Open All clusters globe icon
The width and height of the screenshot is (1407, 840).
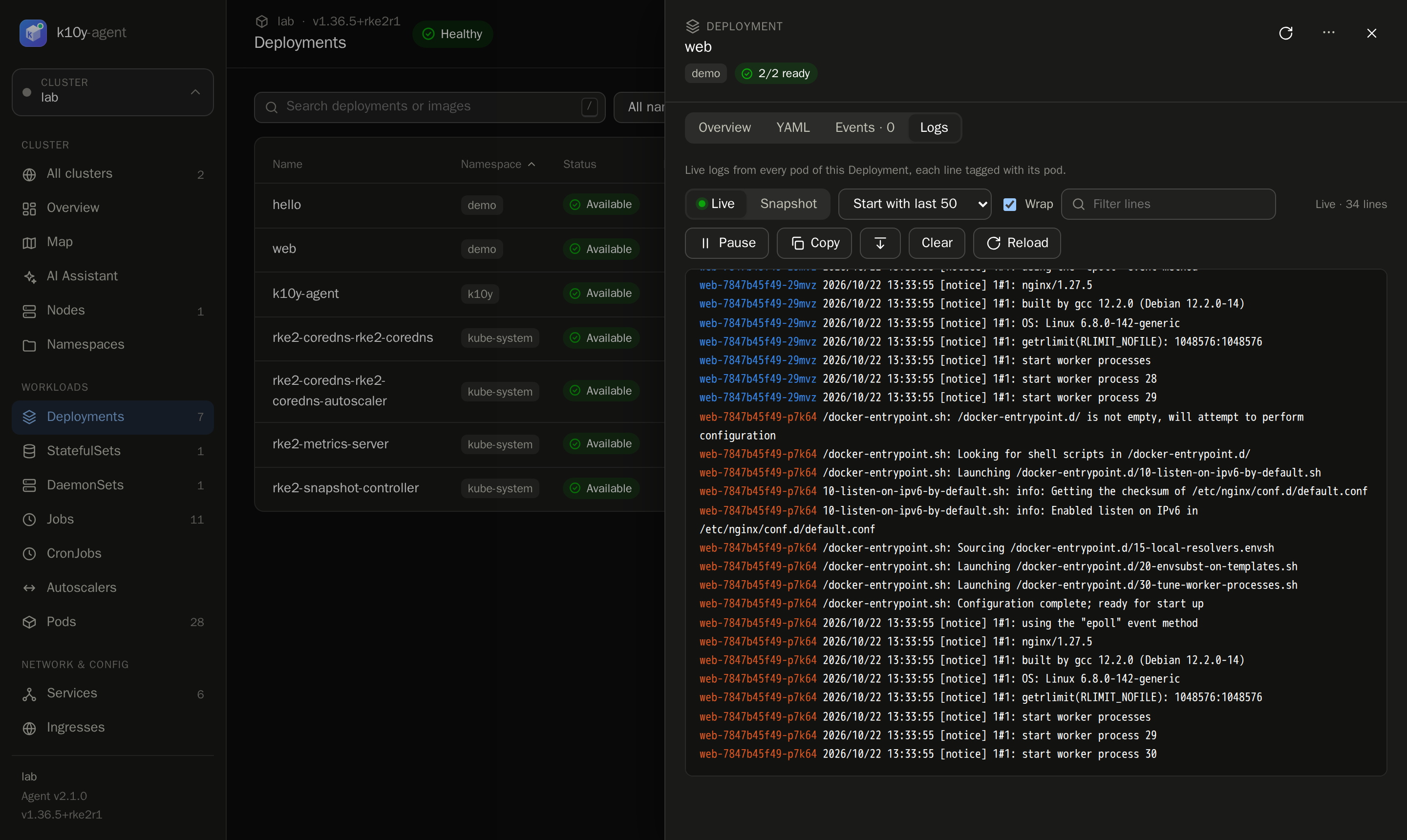click(29, 174)
